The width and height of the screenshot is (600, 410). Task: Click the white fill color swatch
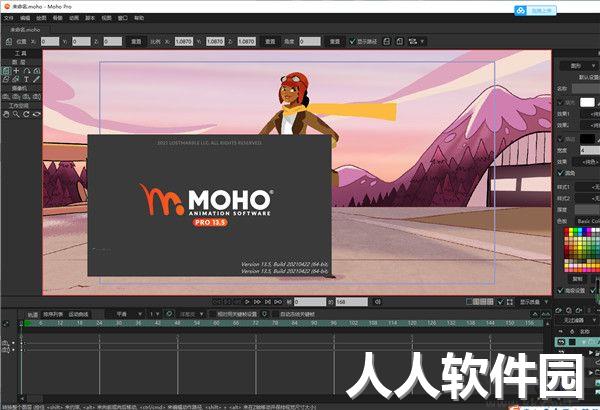coord(587,103)
